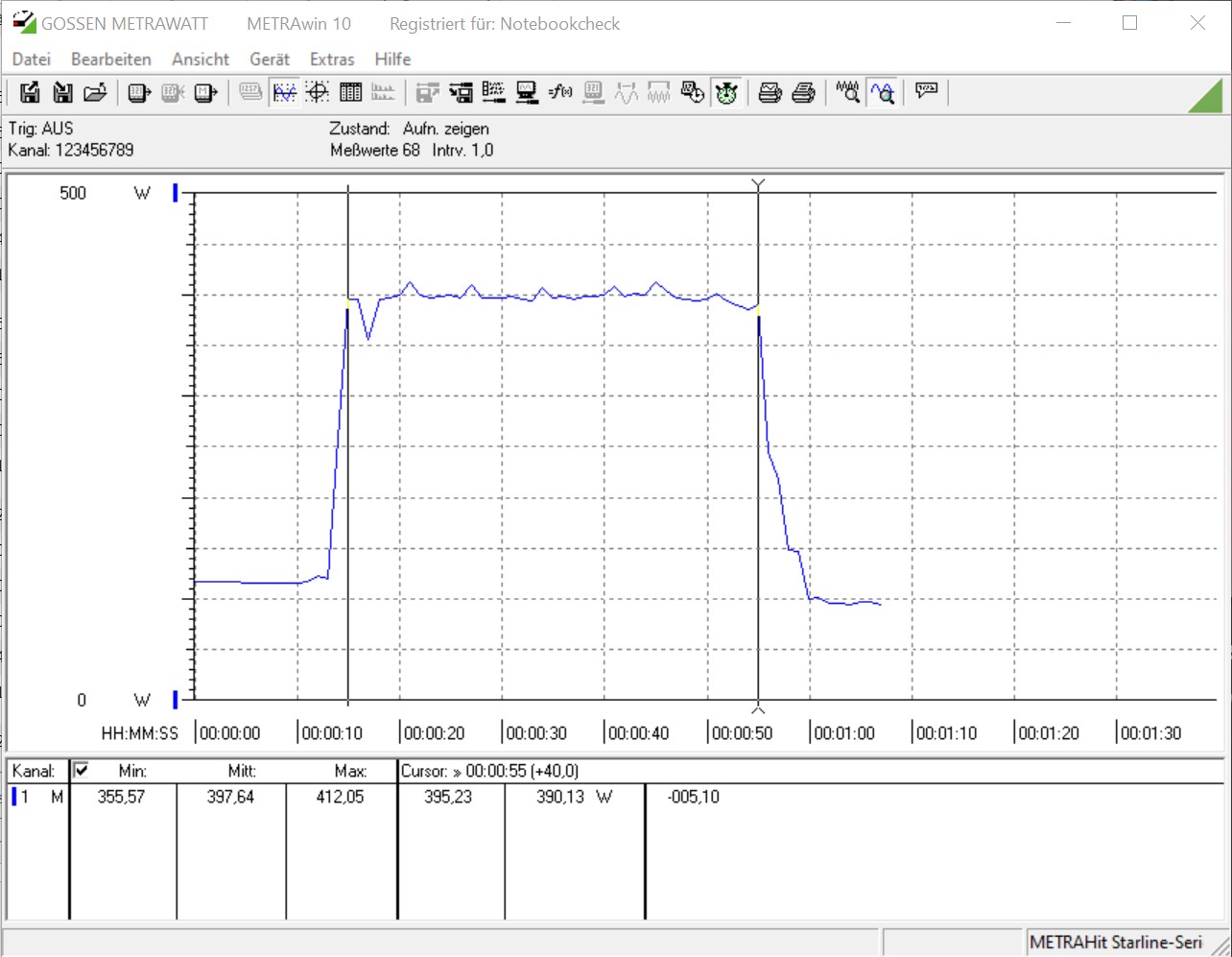The image size is (1232, 957).
Task: Click the cursor marker above the chart
Action: (759, 183)
